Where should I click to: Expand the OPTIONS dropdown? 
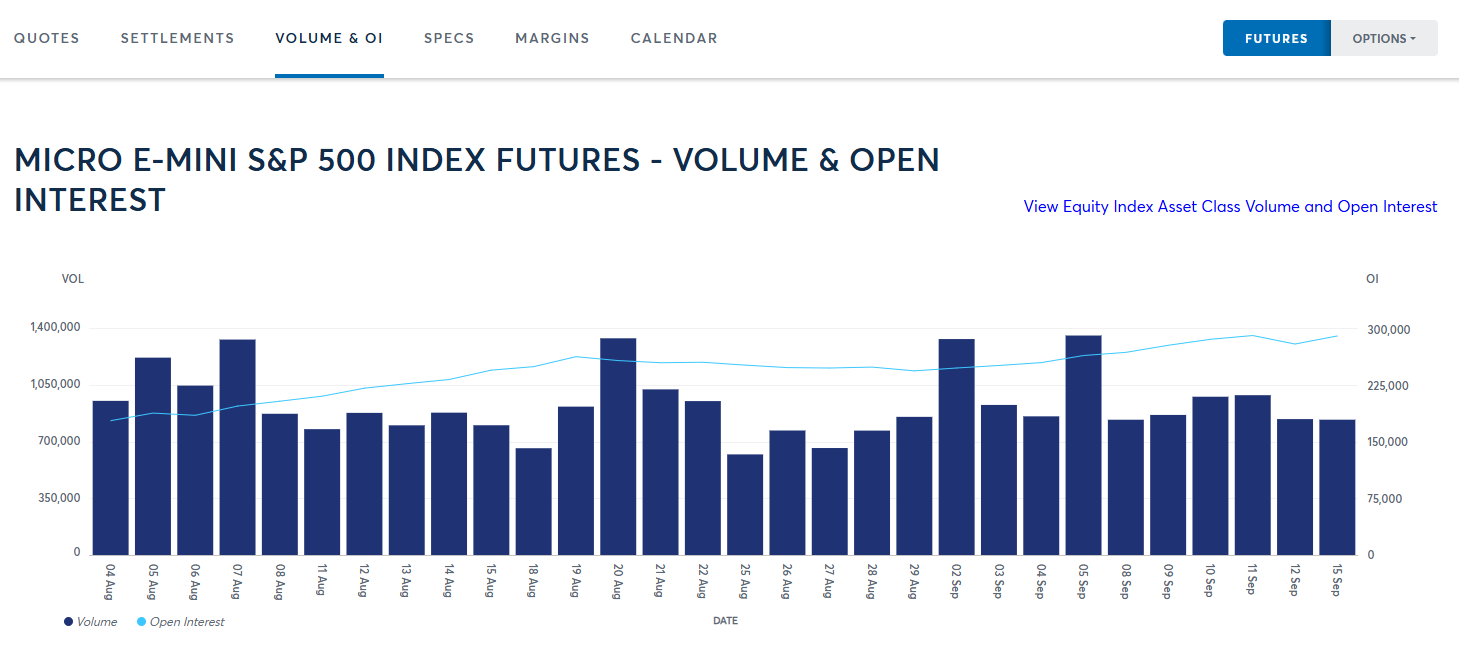(x=1384, y=37)
